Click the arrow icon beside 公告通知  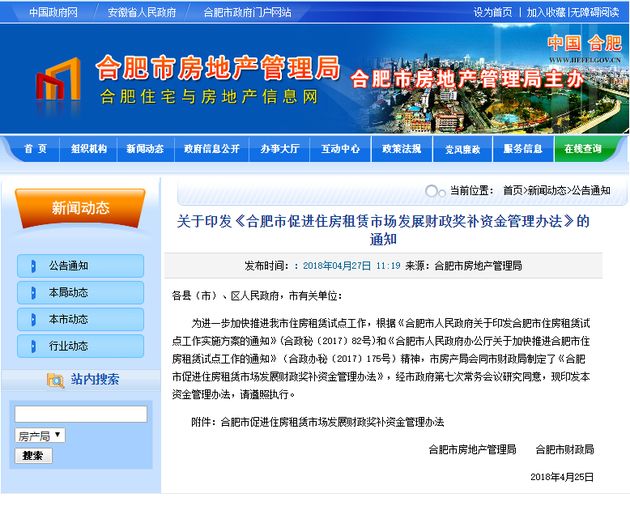point(34,266)
